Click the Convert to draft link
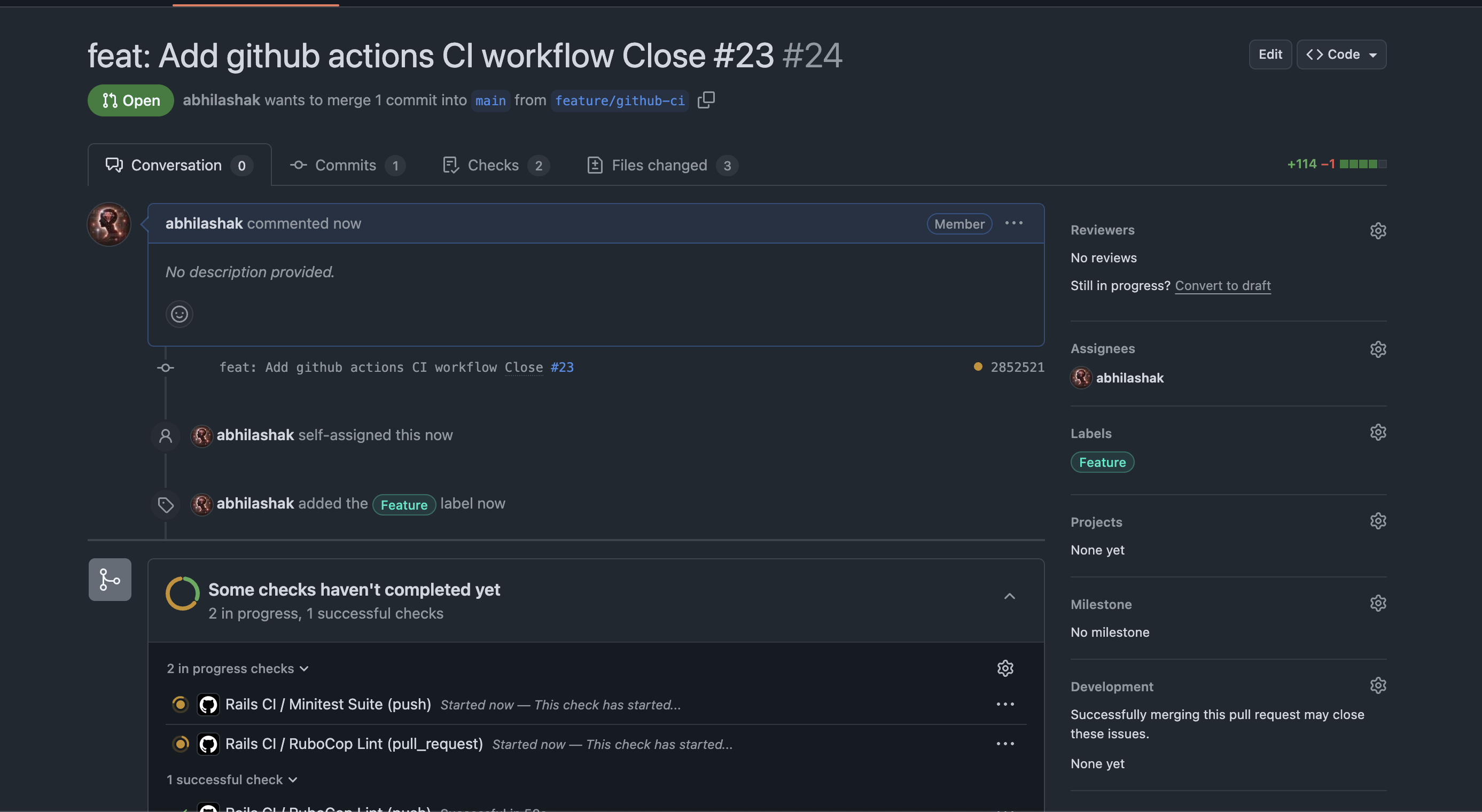1482x812 pixels. pyautogui.click(x=1222, y=286)
